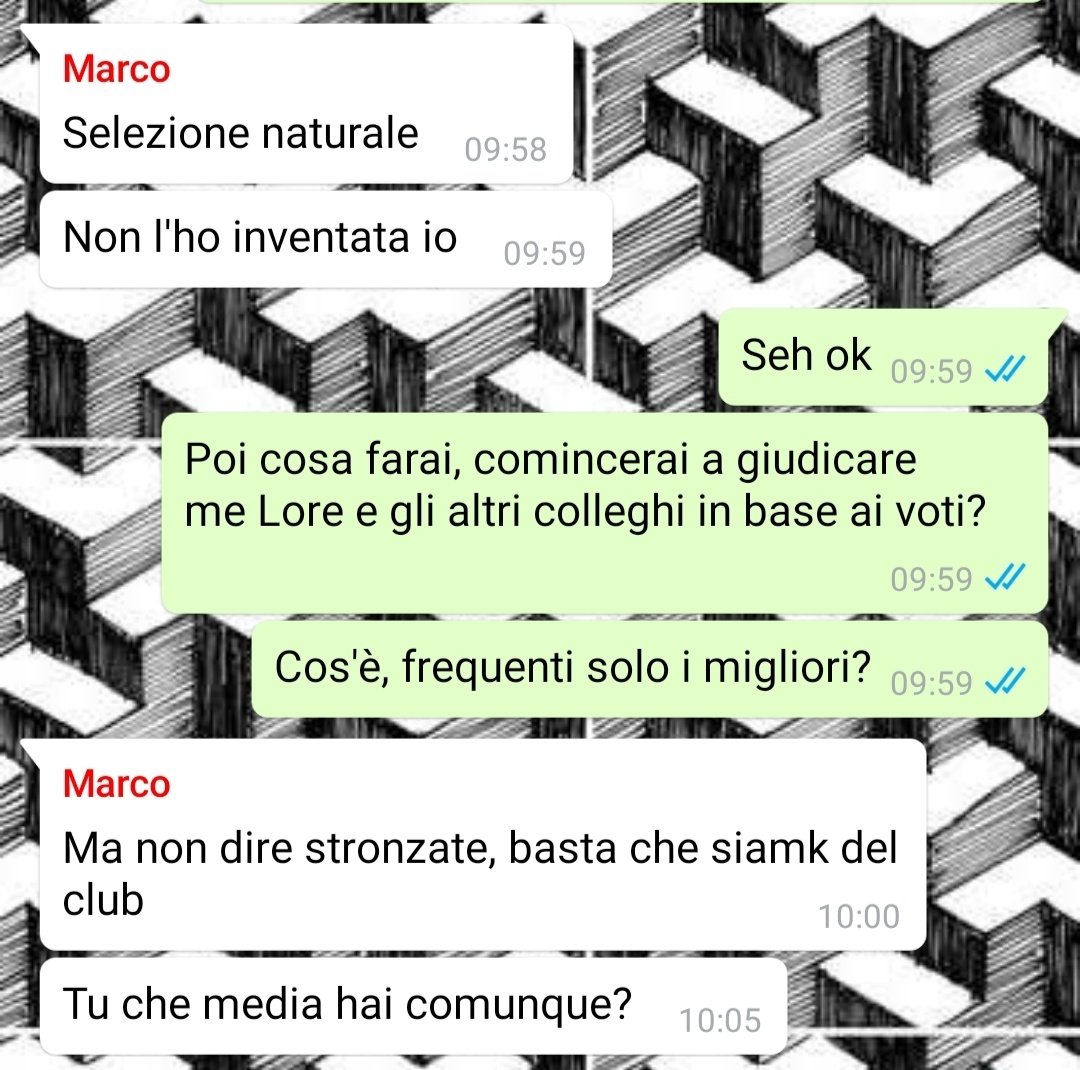Open Marco's name above 'Selezione naturale'
This screenshot has height=1070, width=1080.
116,69
